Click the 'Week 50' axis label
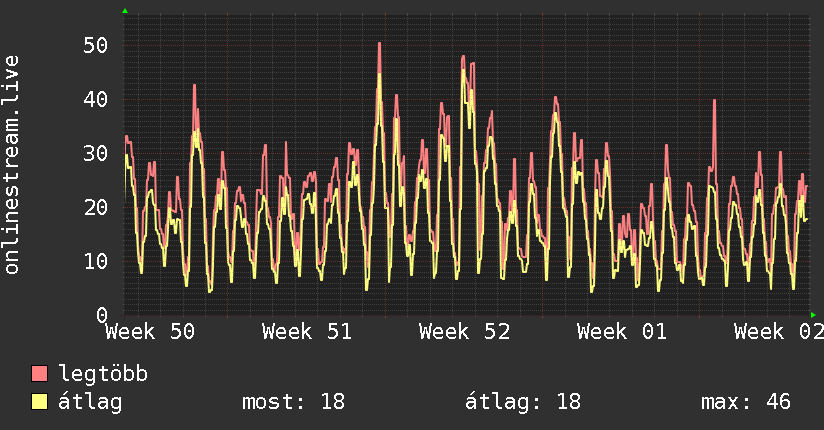Image resolution: width=824 pixels, height=430 pixels. tap(150, 332)
